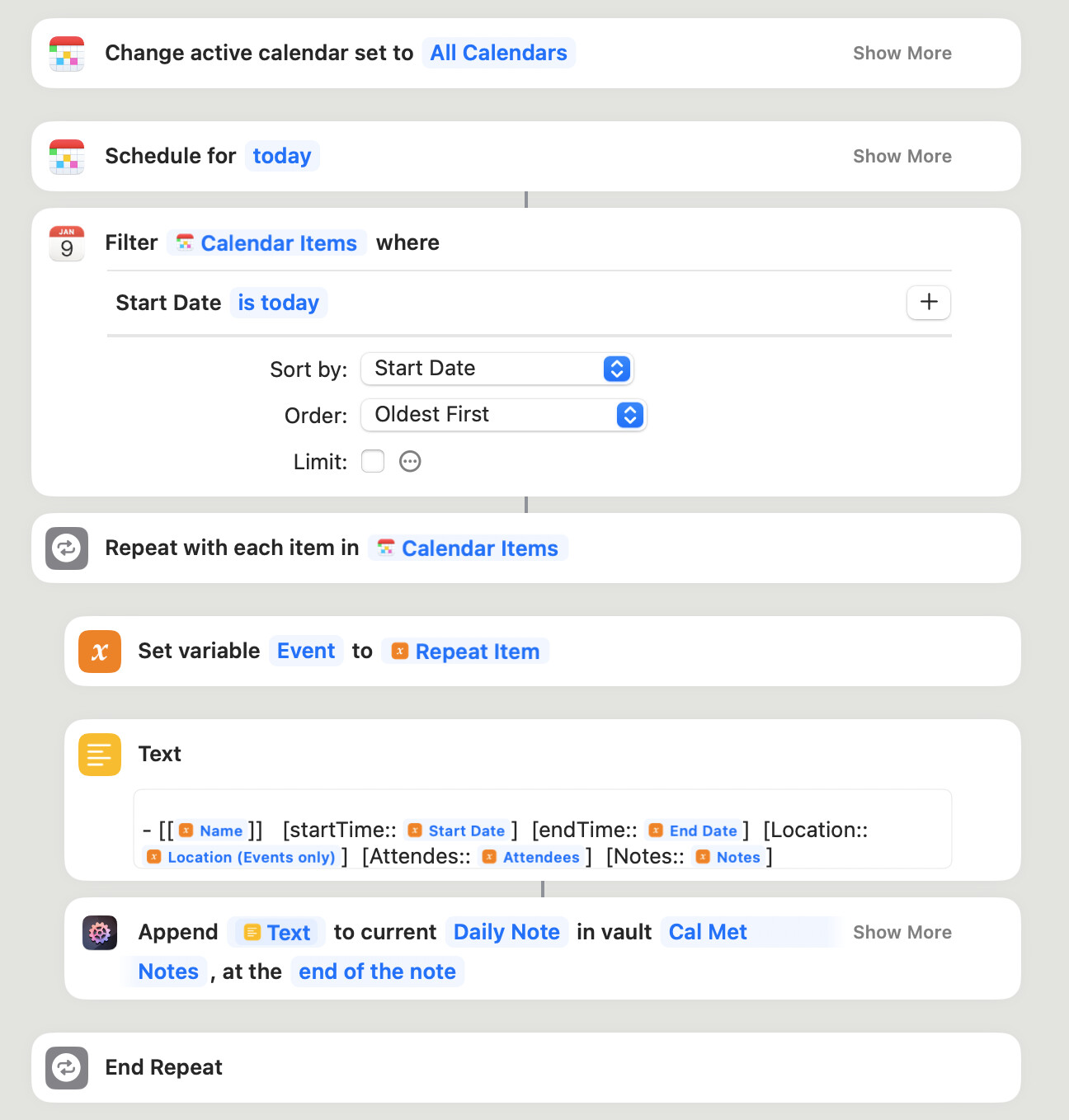Click the Fantastical icon on Change calendar set action
The width and height of the screenshot is (1069, 1120).
pyautogui.click(x=67, y=54)
